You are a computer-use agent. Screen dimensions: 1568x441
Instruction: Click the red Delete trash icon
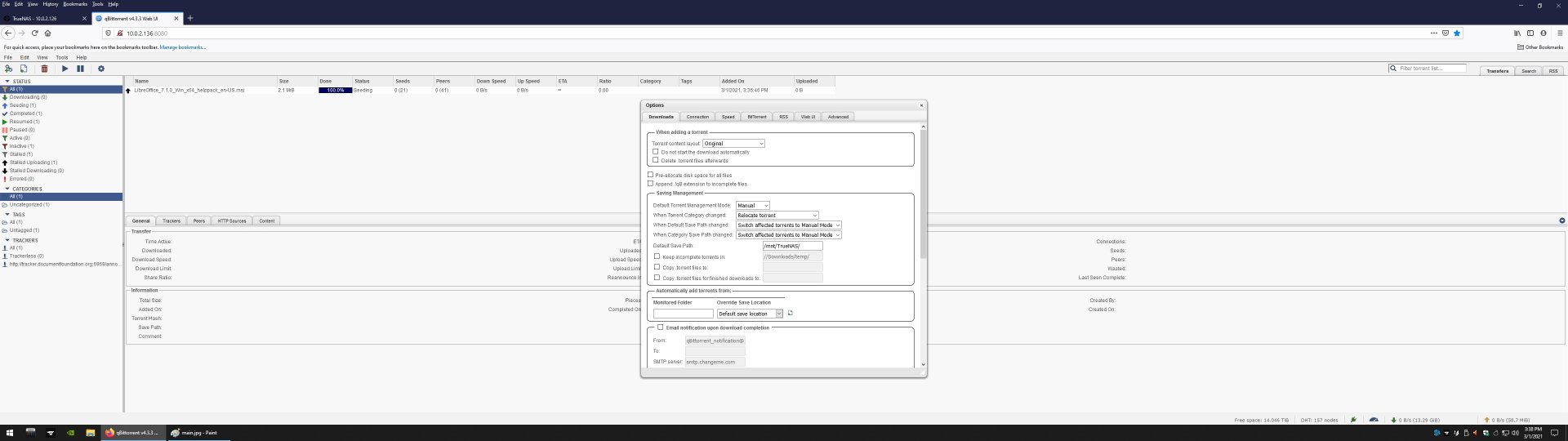point(44,69)
